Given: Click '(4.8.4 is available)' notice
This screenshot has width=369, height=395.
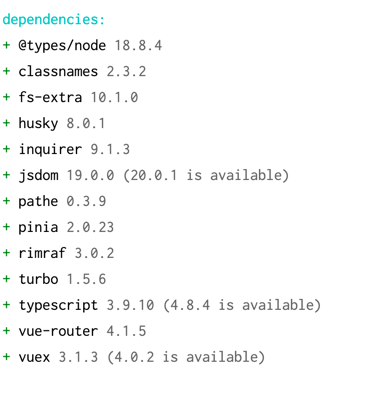Looking at the screenshot, I should [242, 305].
